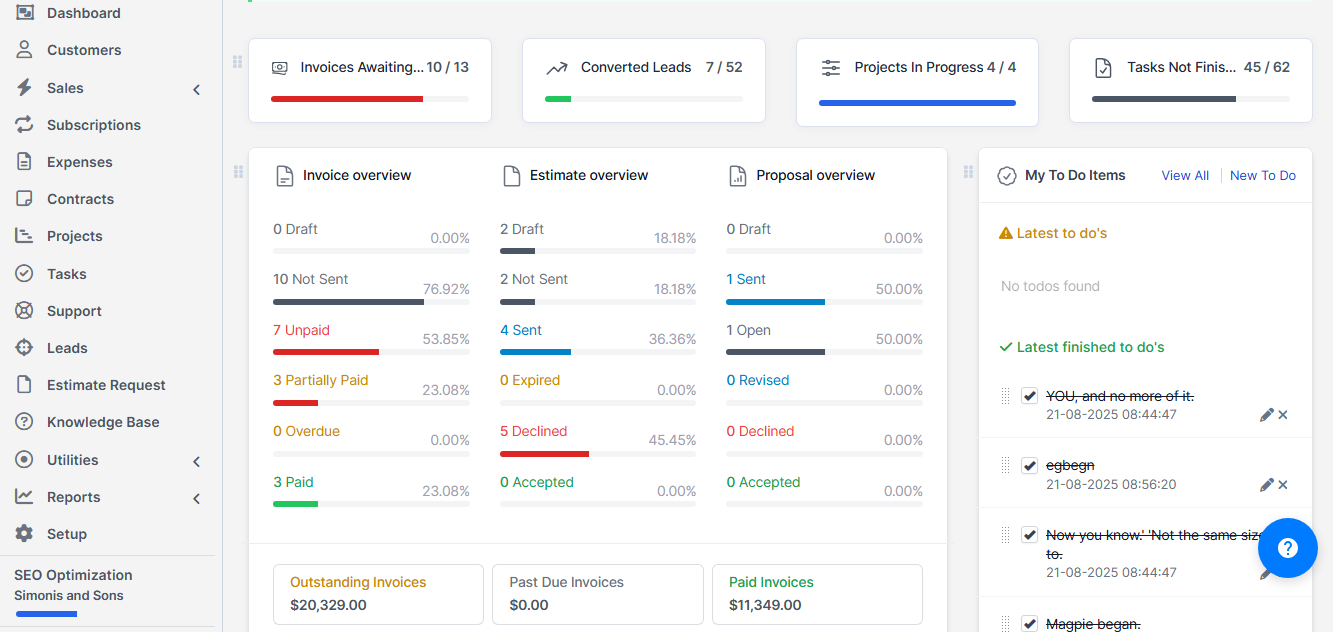Open the View All todos link
The width and height of the screenshot is (1333, 632).
coord(1185,175)
